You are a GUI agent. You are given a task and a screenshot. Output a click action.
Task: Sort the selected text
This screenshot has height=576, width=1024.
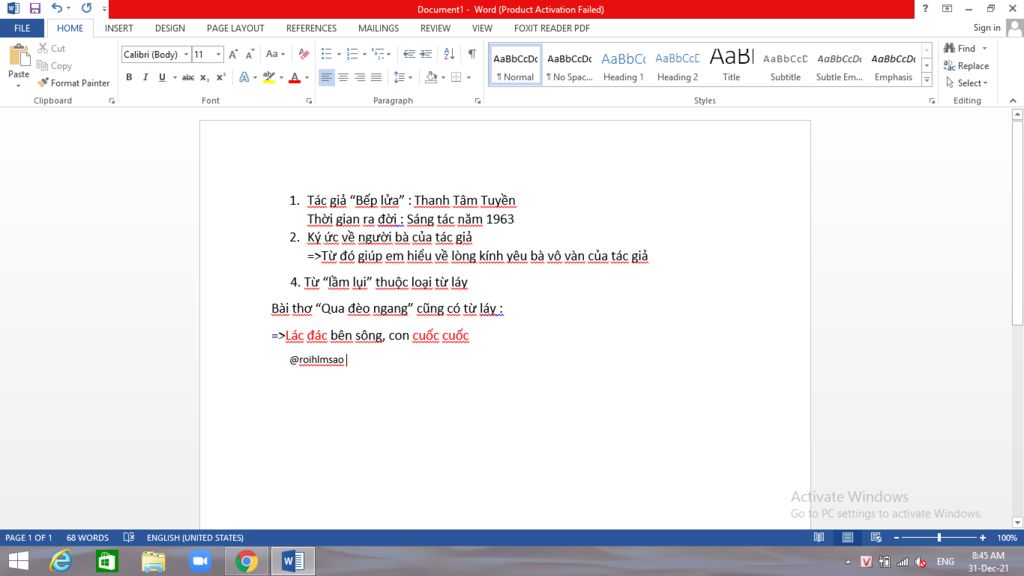[x=449, y=54]
